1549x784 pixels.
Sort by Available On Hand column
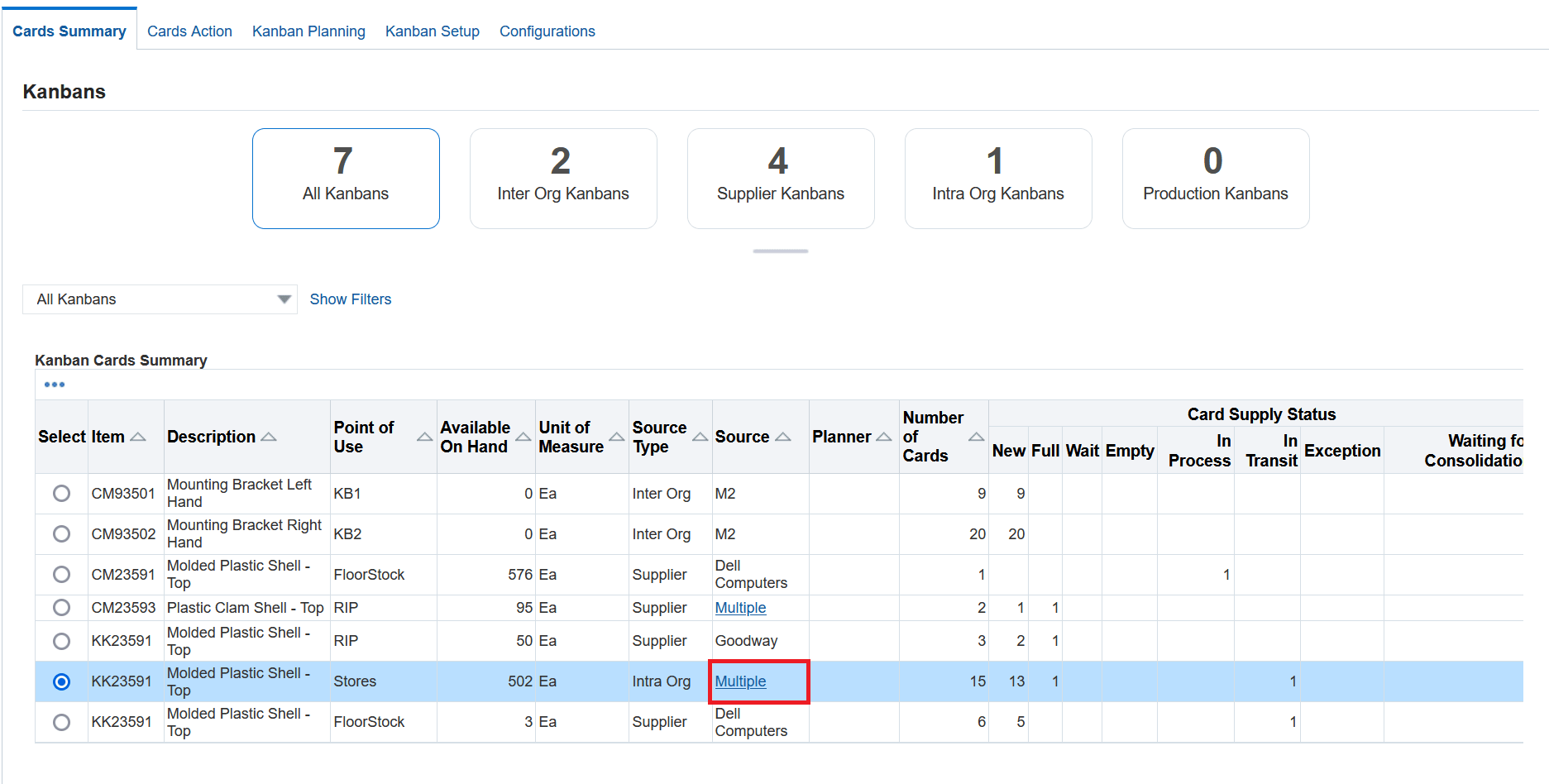coord(524,437)
